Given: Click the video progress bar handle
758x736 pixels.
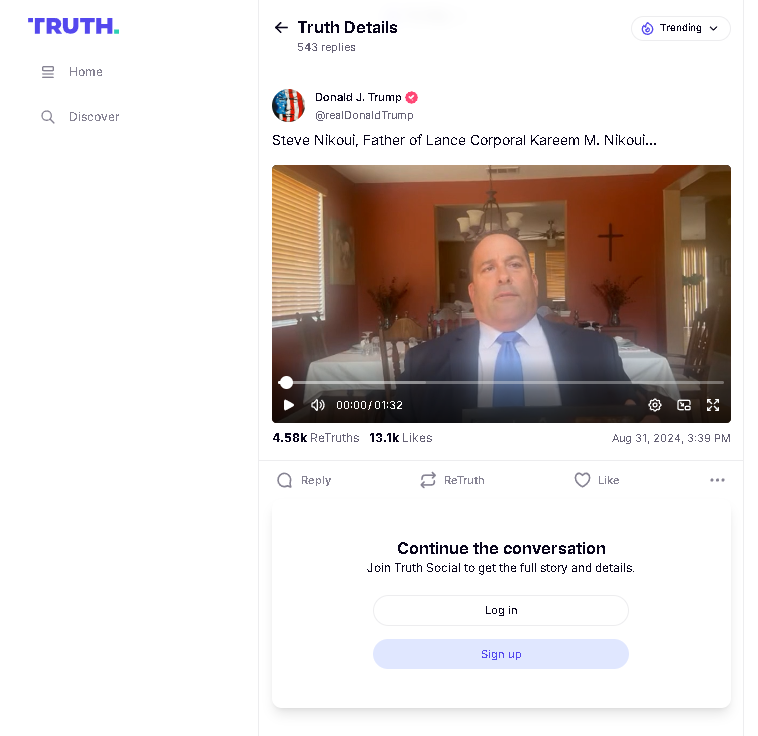Looking at the screenshot, I should click(x=286, y=383).
